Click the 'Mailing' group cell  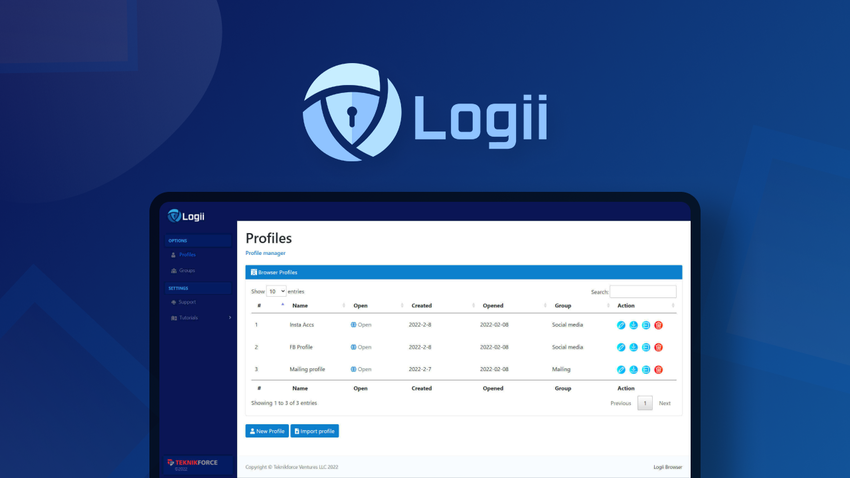tap(561, 369)
